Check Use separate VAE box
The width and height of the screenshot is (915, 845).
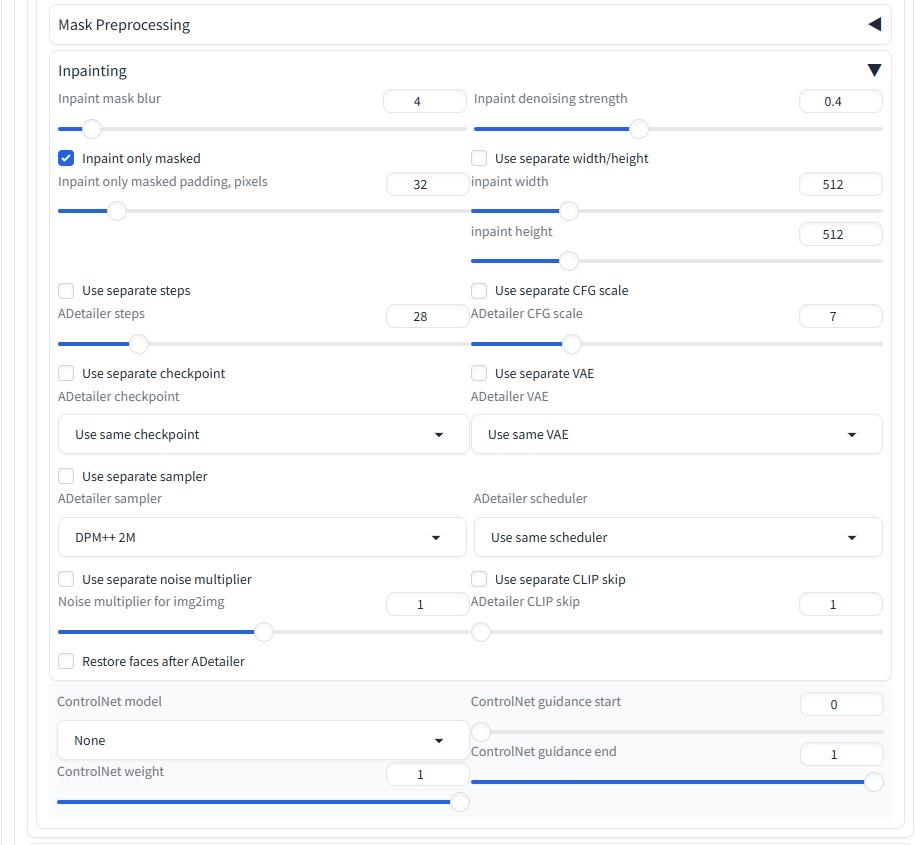coord(479,374)
